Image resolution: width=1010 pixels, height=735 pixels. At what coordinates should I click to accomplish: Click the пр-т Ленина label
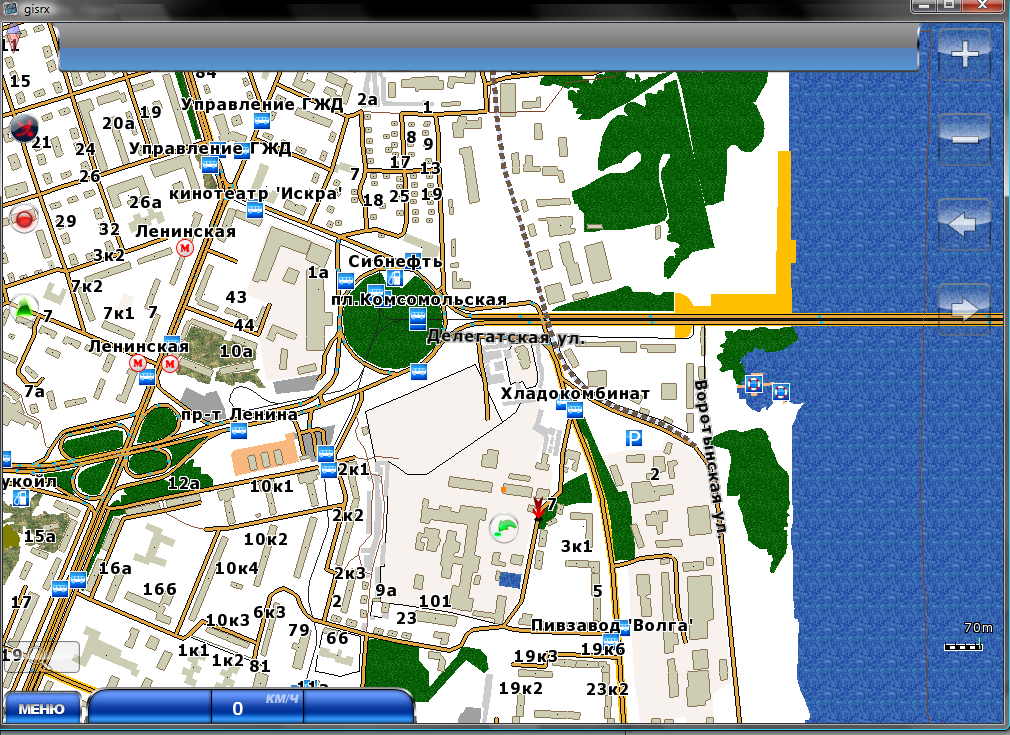(240, 414)
